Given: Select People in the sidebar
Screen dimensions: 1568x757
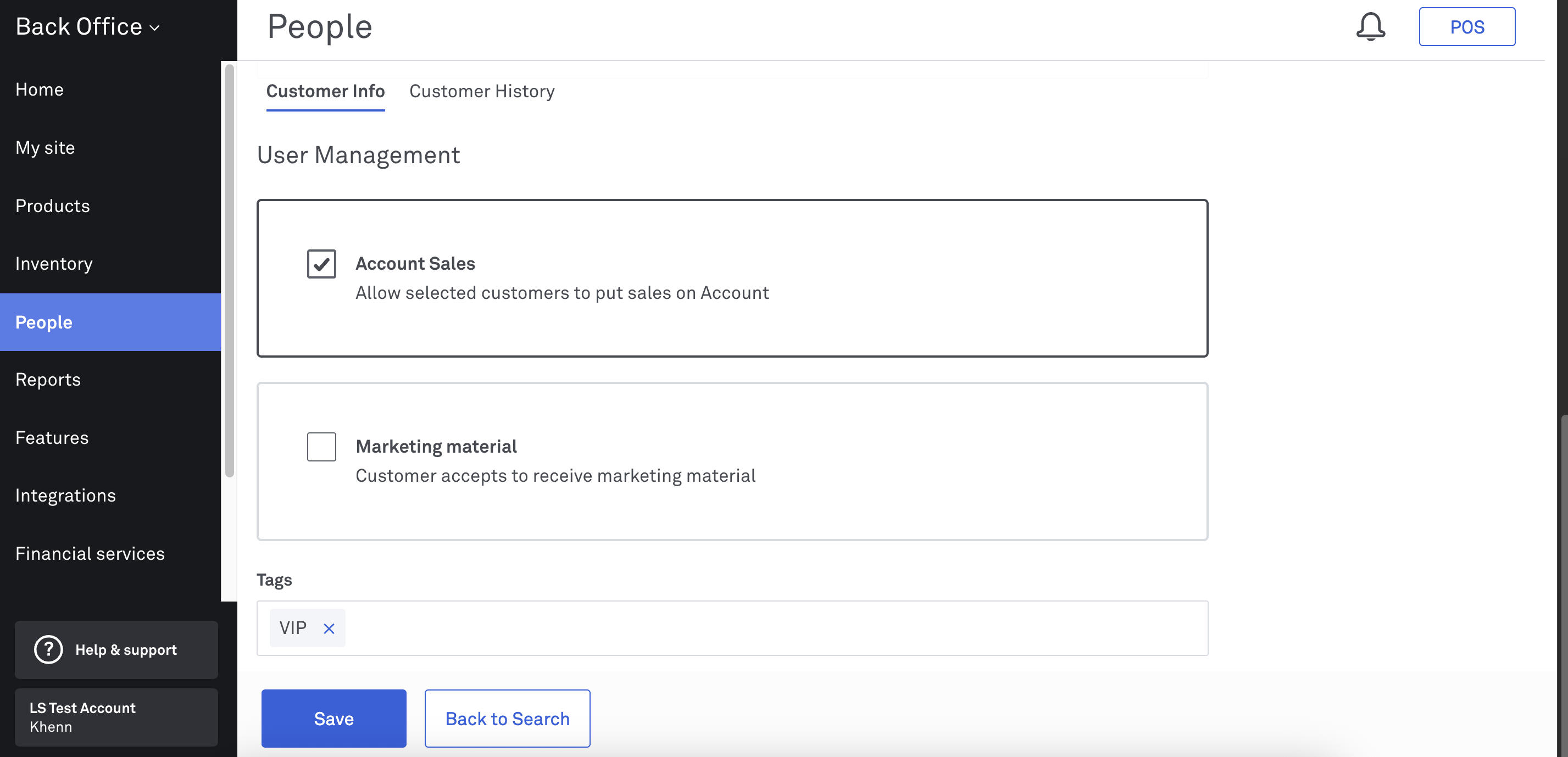Looking at the screenshot, I should click(110, 322).
